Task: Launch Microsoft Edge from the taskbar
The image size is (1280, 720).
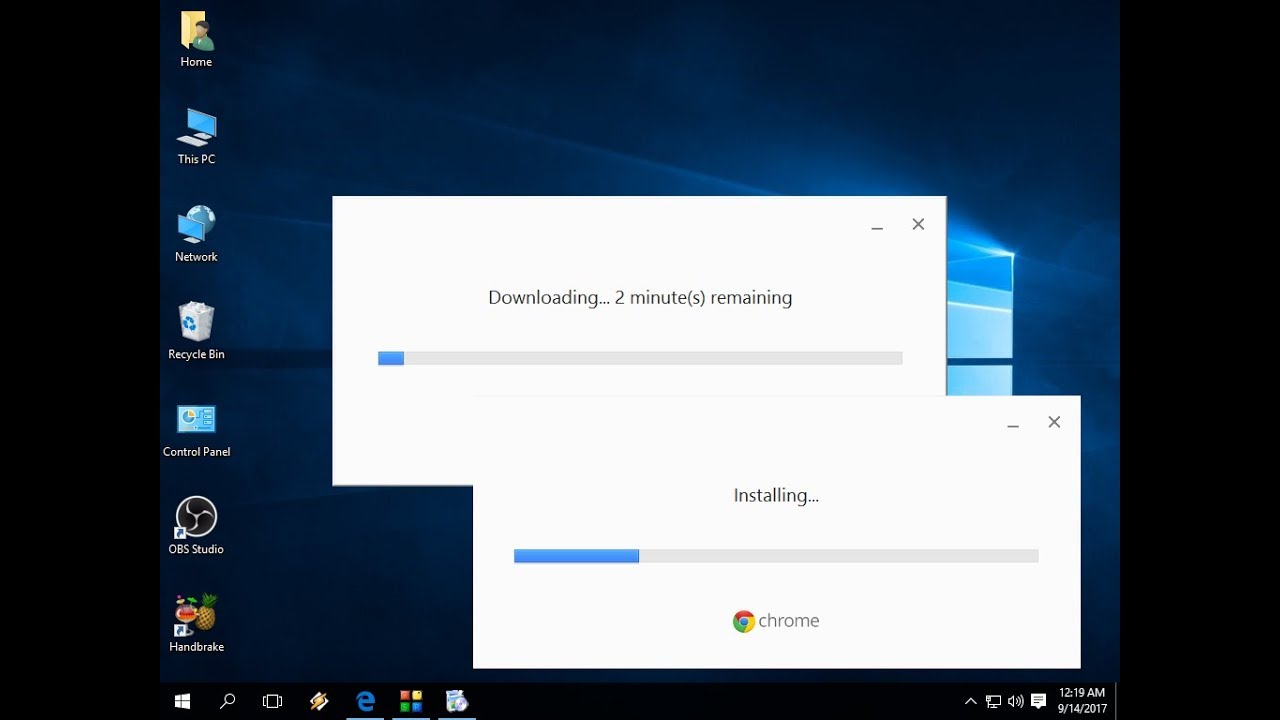Action: 365,701
